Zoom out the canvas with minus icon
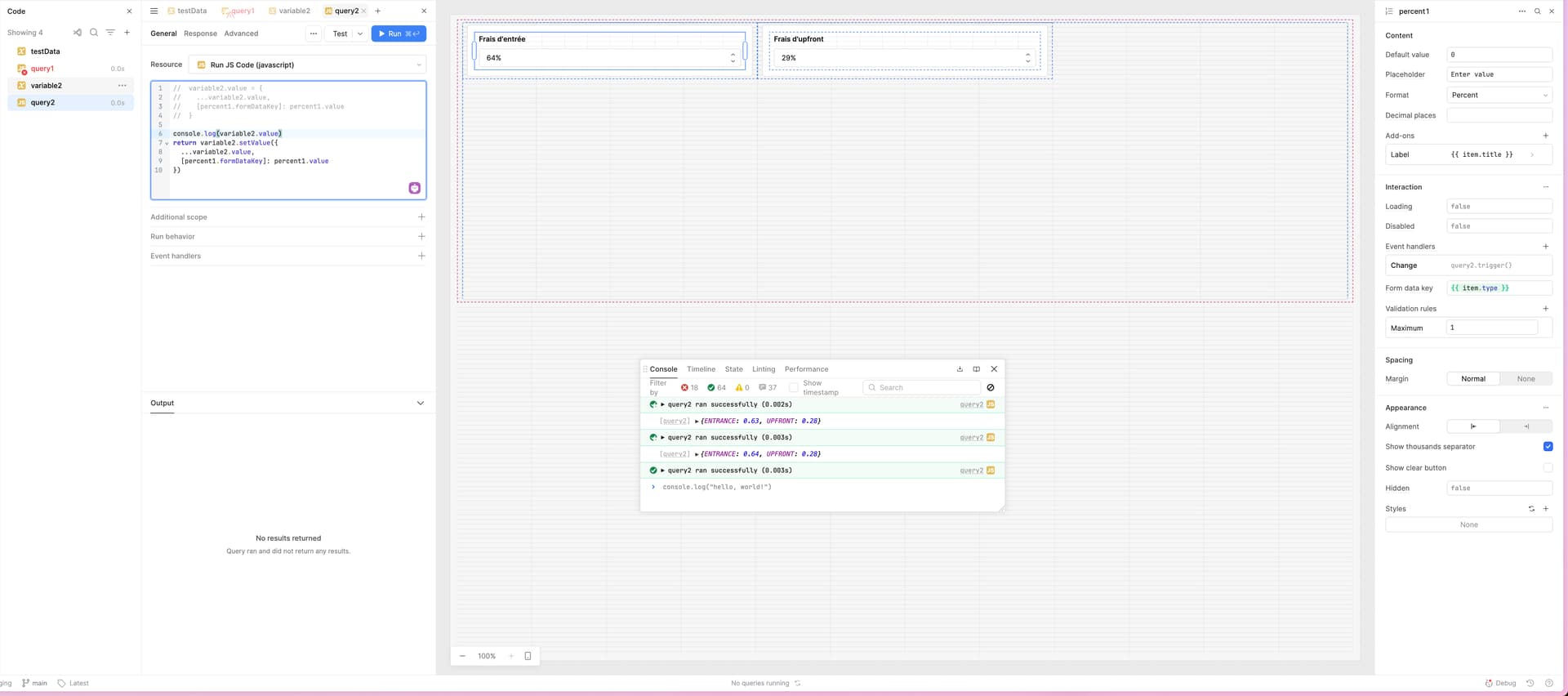 pos(462,656)
